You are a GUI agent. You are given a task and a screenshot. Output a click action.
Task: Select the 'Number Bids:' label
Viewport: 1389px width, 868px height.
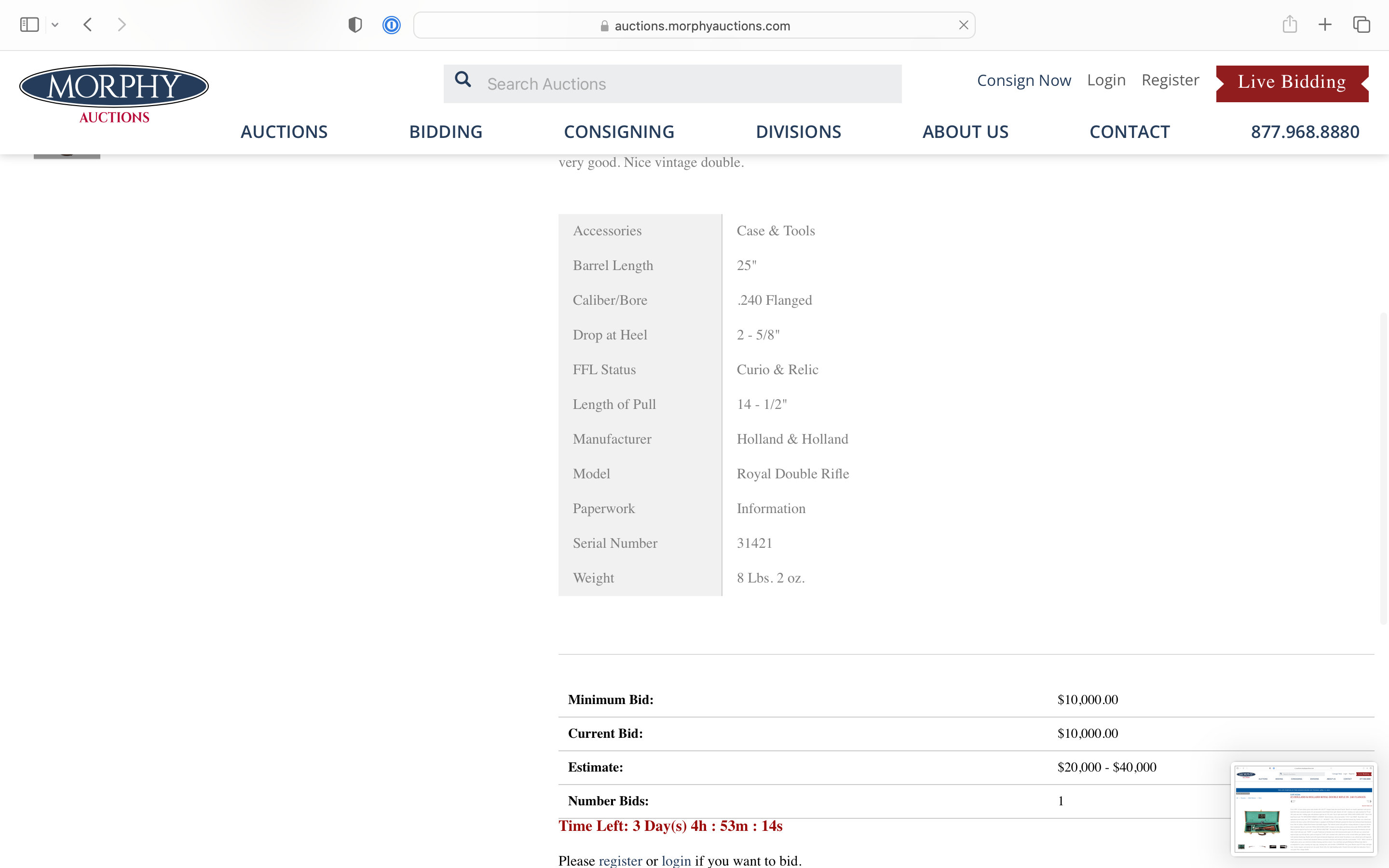point(608,801)
